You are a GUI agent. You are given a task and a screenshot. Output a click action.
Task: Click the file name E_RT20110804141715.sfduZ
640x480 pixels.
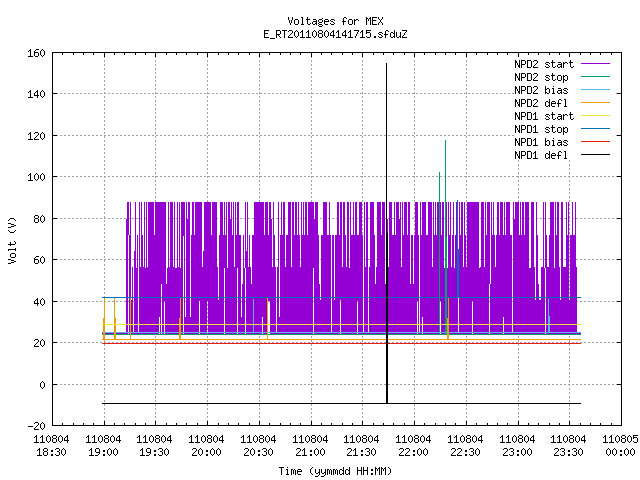[335, 34]
